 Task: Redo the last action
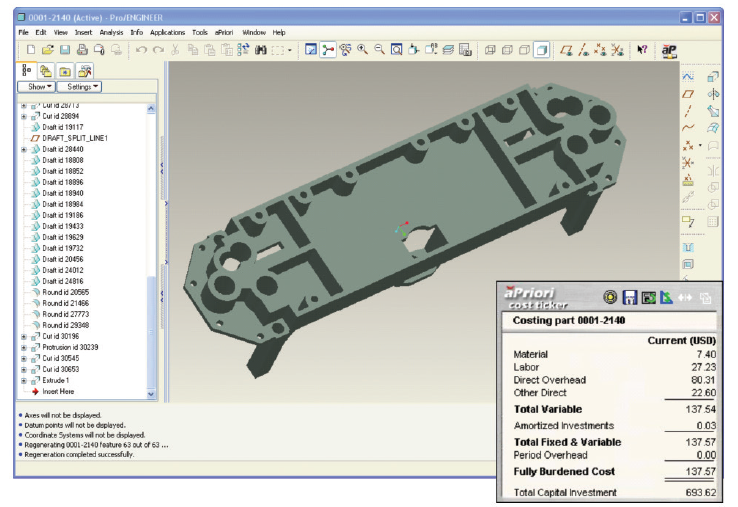[158, 49]
